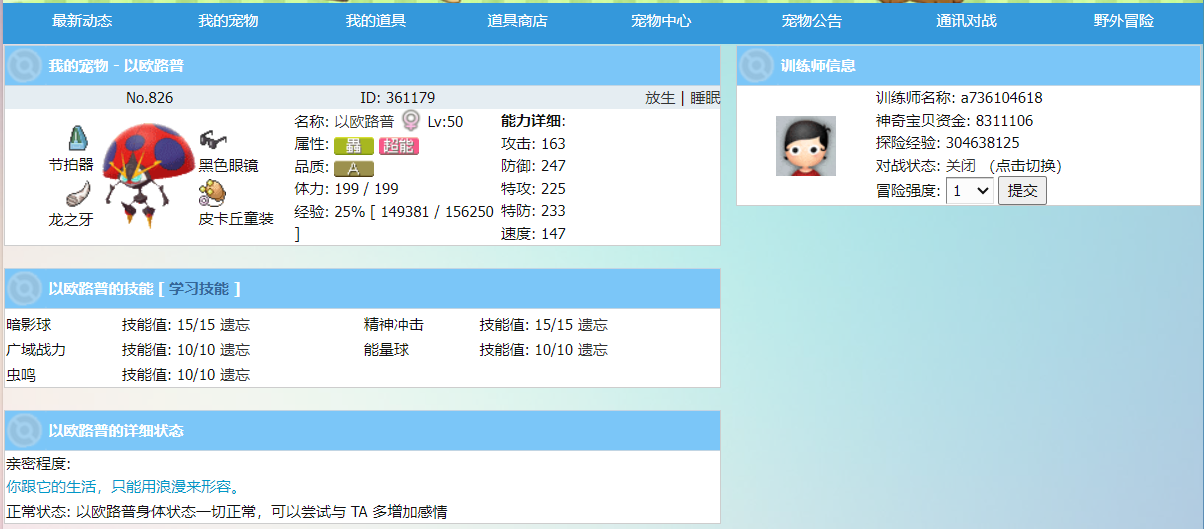Open 宠物中心 menu tab
The image size is (1204, 529).
point(661,21)
